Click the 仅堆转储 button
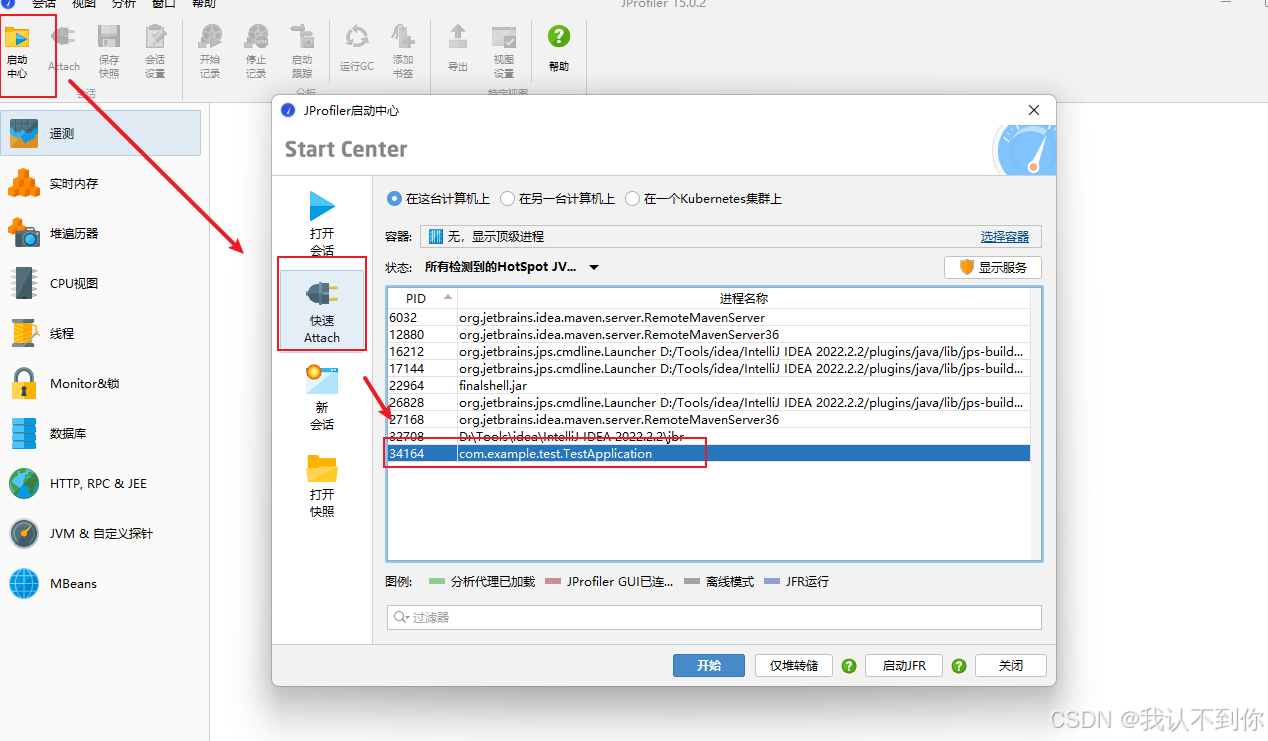Image resolution: width=1268 pixels, height=741 pixels. (x=794, y=665)
